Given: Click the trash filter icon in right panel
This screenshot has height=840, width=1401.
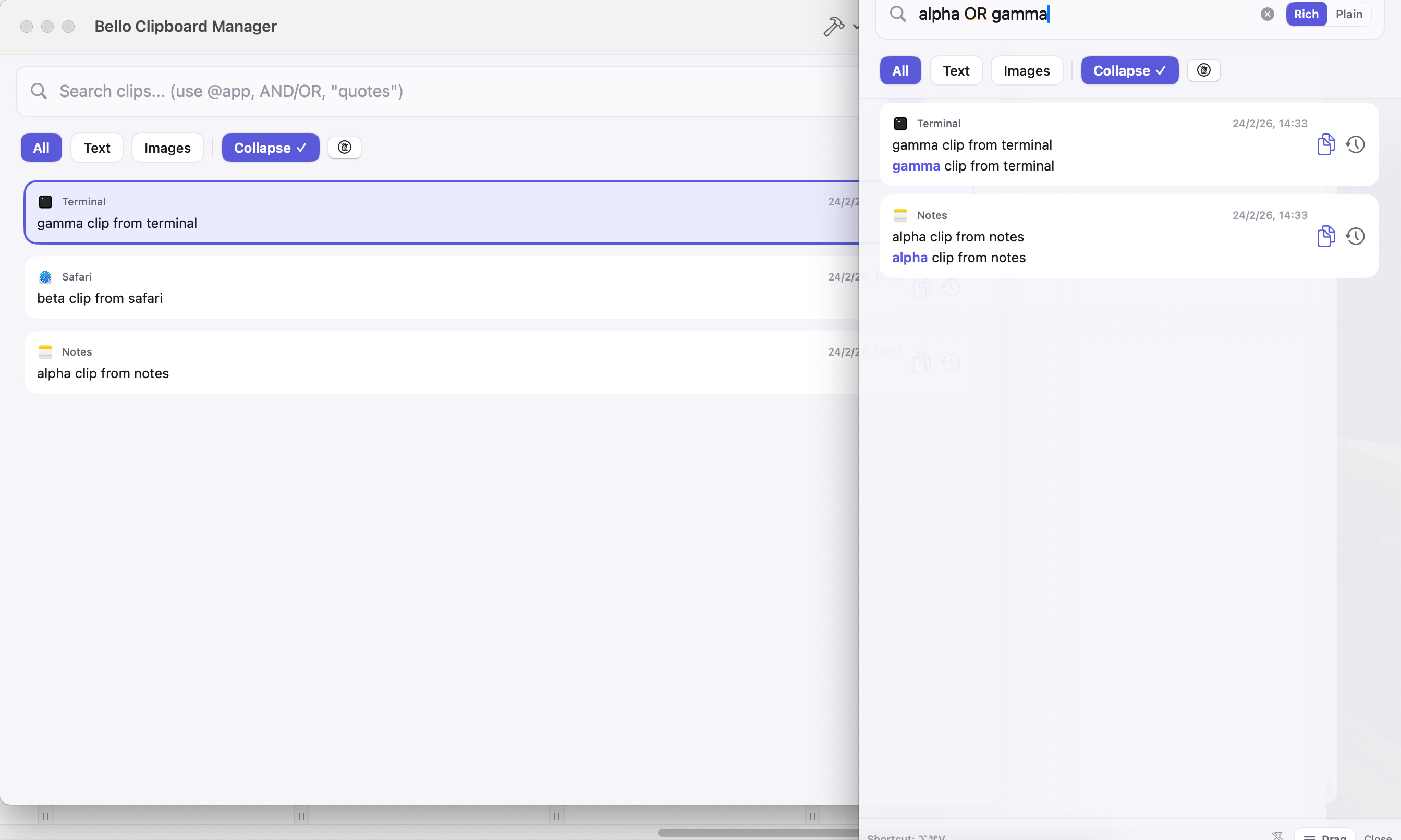Looking at the screenshot, I should click(x=1203, y=70).
